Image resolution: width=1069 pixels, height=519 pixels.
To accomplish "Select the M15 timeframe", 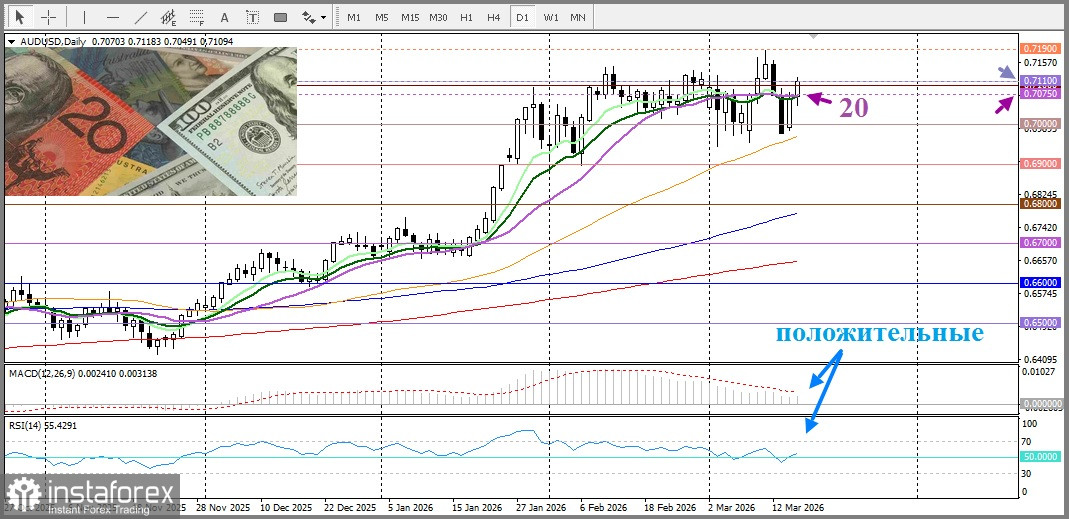I will [410, 17].
